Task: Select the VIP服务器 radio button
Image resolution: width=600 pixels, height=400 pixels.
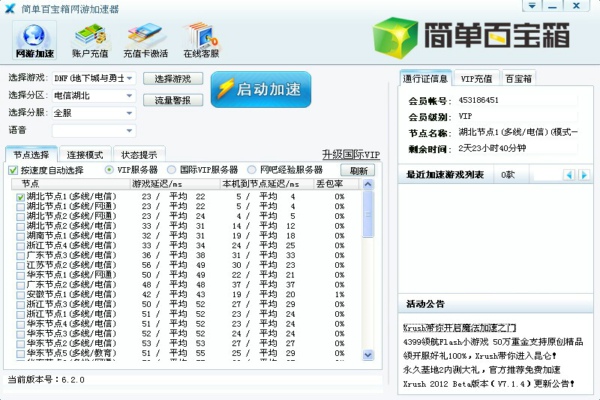Action: (109, 170)
